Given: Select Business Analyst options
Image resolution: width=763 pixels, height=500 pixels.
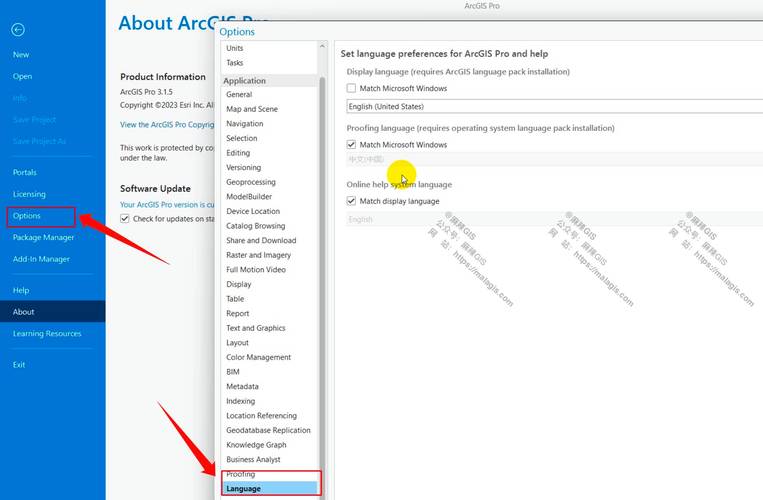Looking at the screenshot, I should point(253,459).
